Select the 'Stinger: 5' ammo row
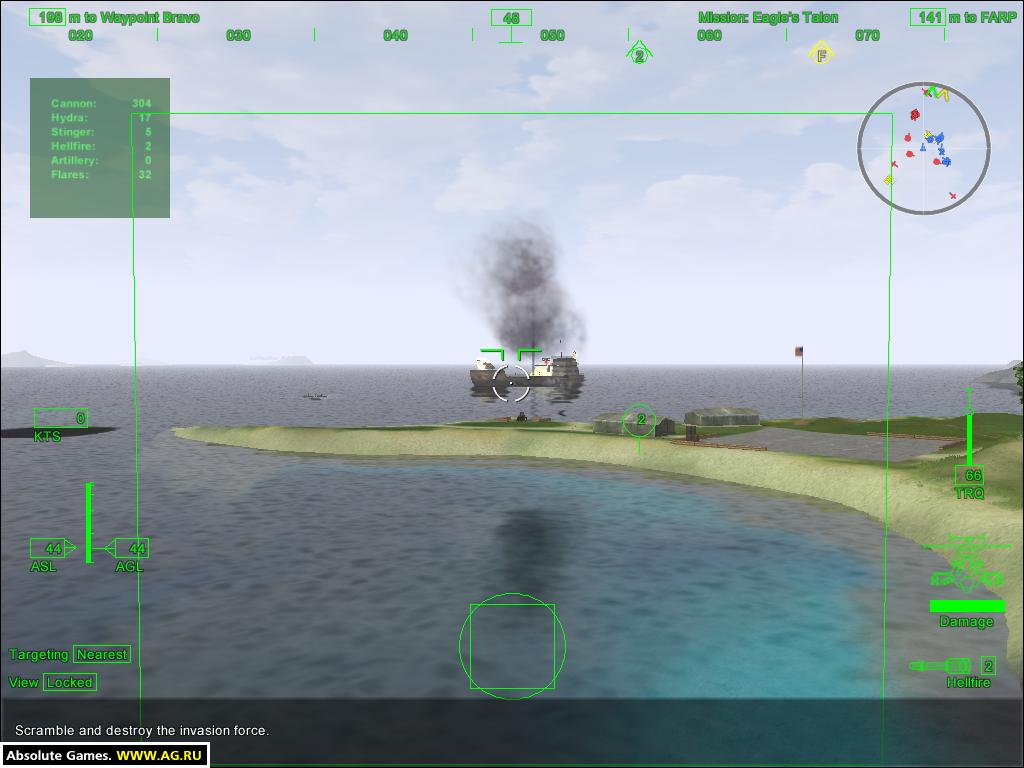The height and width of the screenshot is (768, 1024). (101, 132)
